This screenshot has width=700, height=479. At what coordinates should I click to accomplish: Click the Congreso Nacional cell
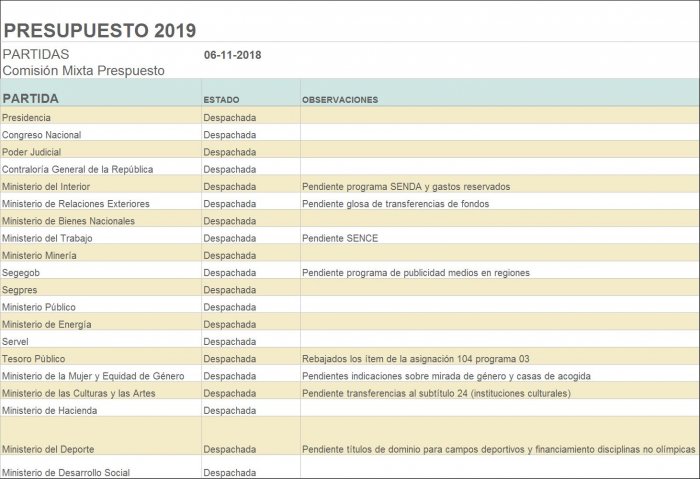tap(42, 135)
